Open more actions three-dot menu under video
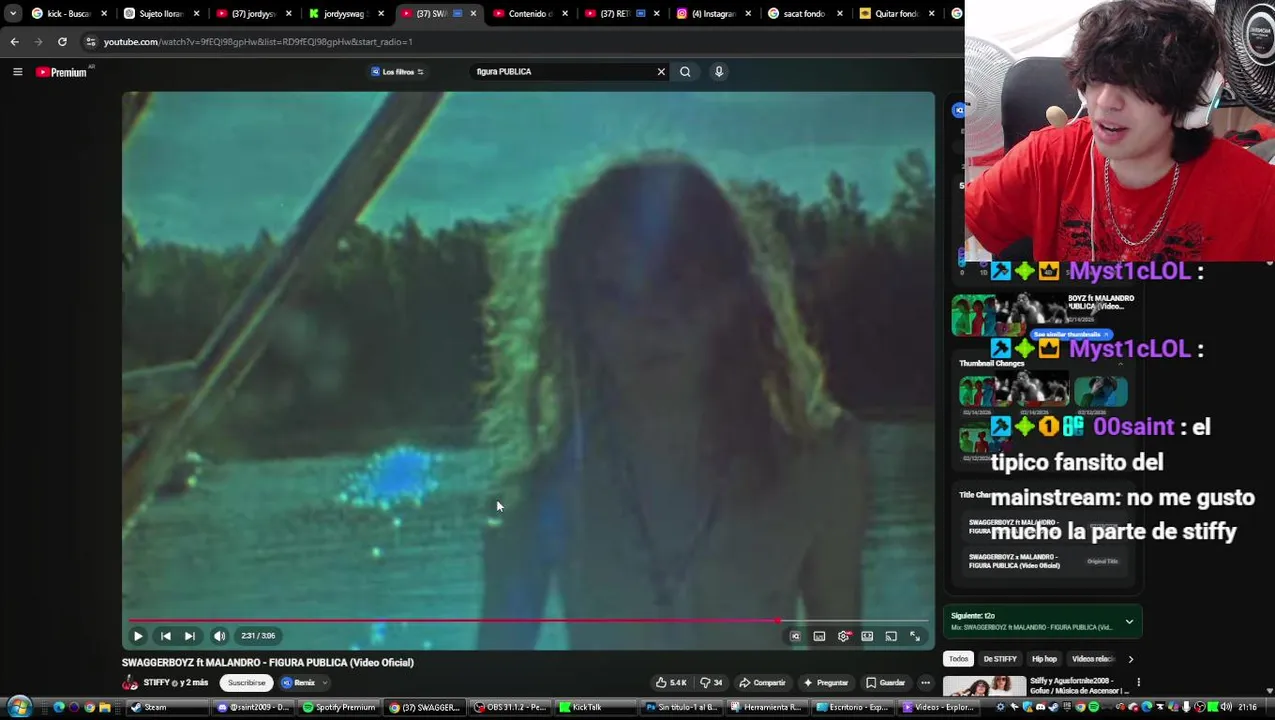 pyautogui.click(x=925, y=683)
